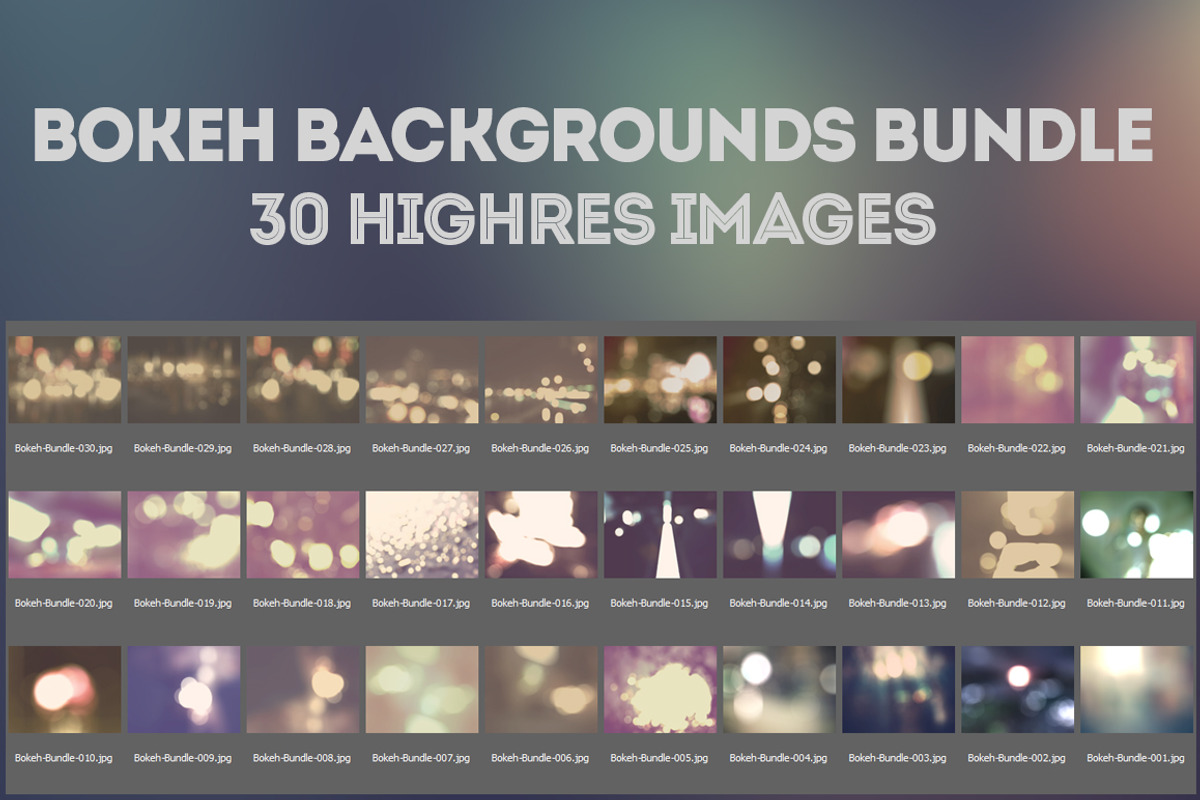Click the file name text Bokeh-Bundle-014.jpg
The image size is (1200, 800).
[779, 604]
